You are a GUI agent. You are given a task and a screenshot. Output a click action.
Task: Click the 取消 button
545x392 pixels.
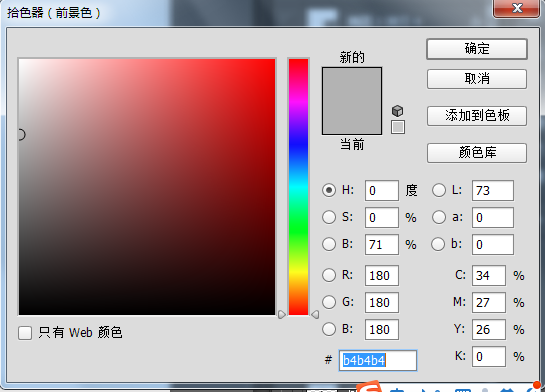point(477,79)
